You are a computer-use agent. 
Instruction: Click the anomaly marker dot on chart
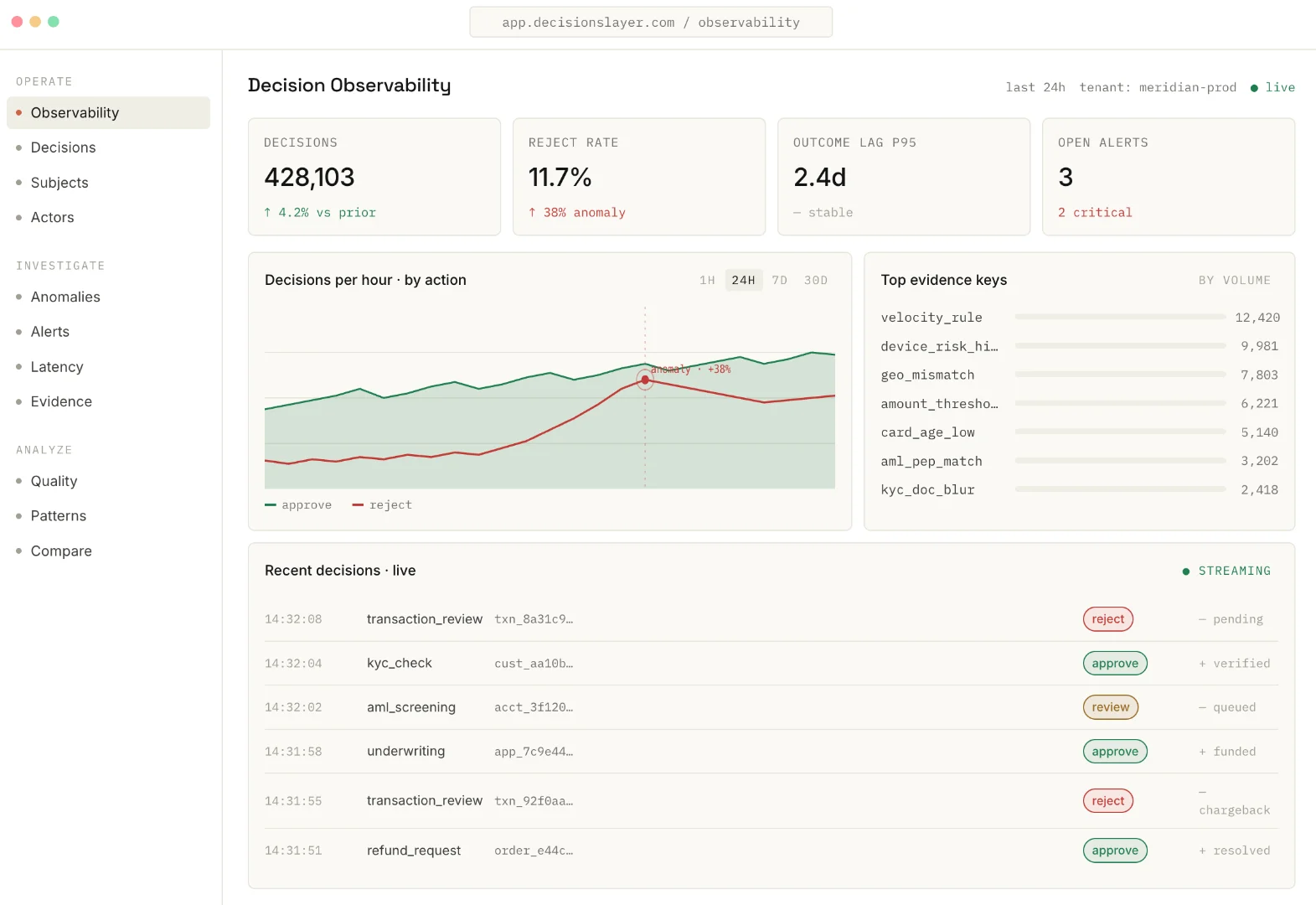coord(645,380)
